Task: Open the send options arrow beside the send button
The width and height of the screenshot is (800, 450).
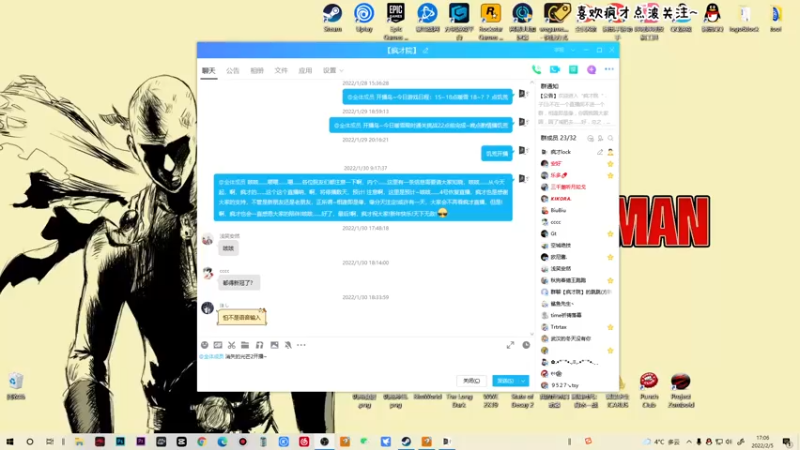Action: click(523, 381)
